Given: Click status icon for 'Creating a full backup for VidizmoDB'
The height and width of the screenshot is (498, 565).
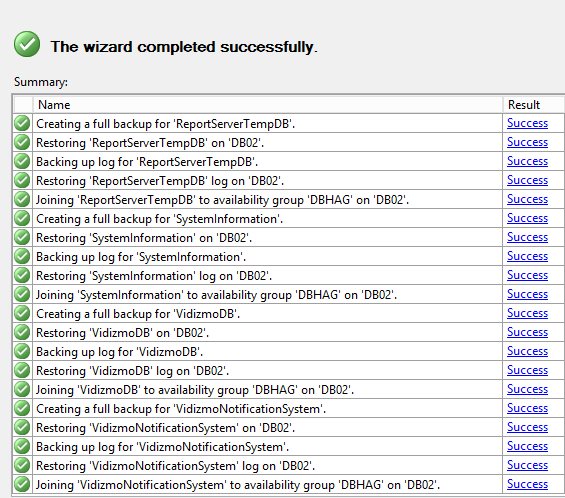Looking at the screenshot, I should point(22,313).
